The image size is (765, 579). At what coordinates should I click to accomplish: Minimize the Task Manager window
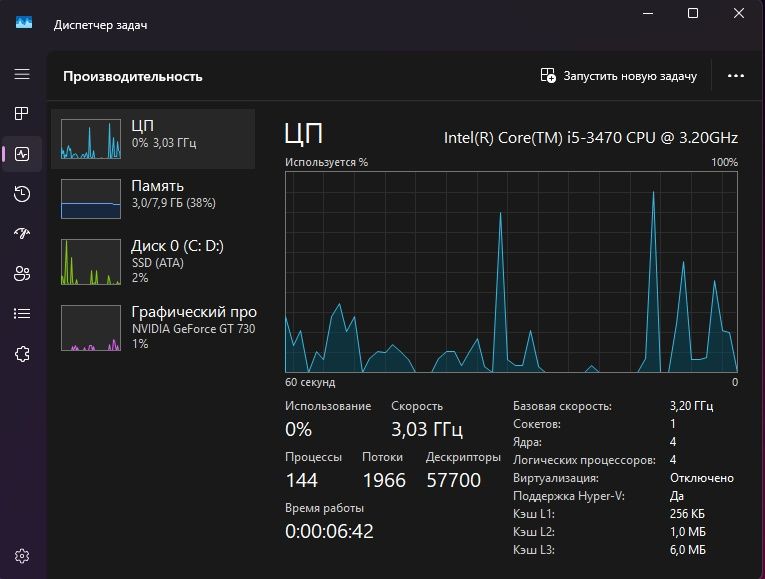(x=648, y=13)
